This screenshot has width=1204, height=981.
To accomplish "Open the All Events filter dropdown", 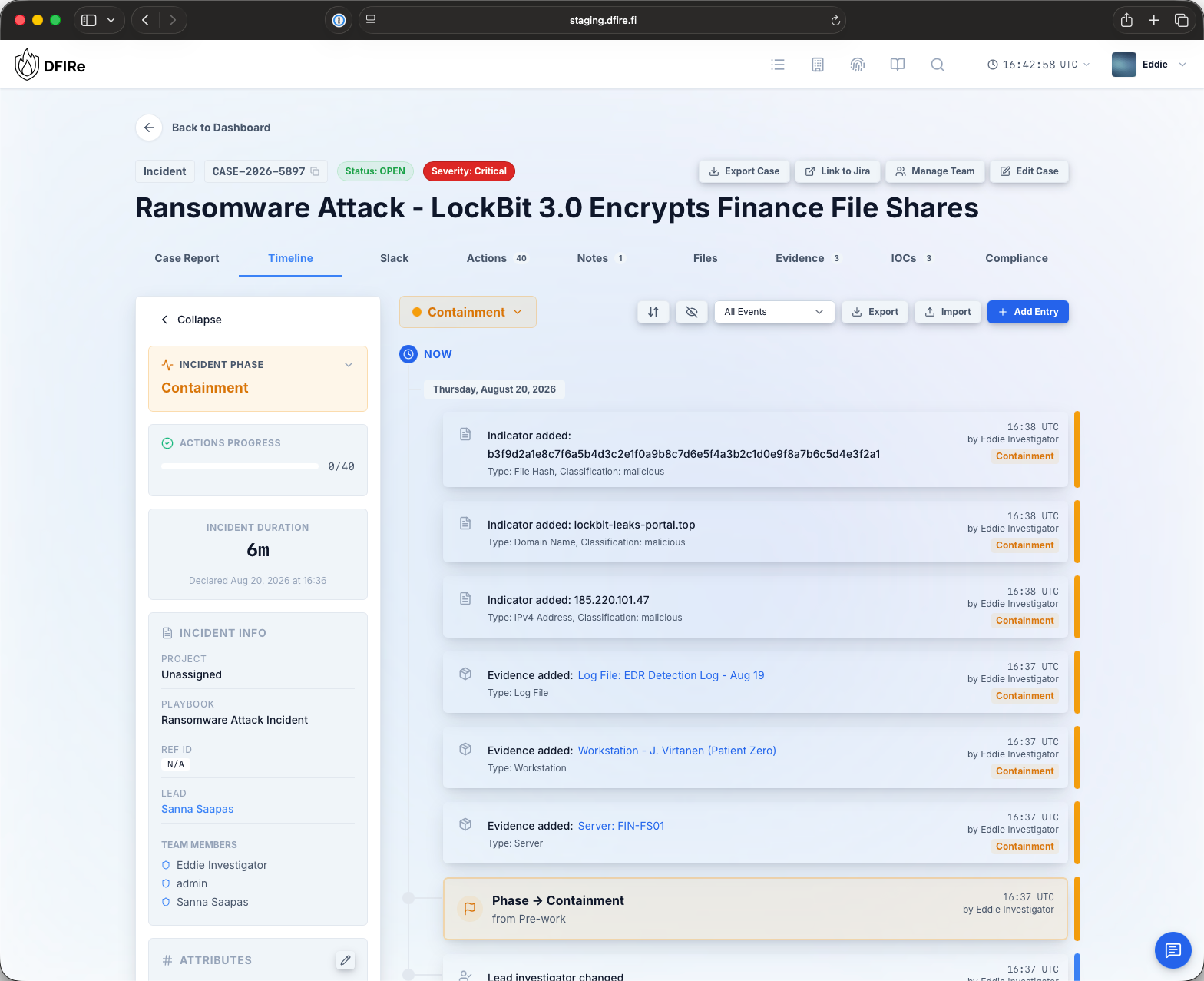I will (x=774, y=312).
